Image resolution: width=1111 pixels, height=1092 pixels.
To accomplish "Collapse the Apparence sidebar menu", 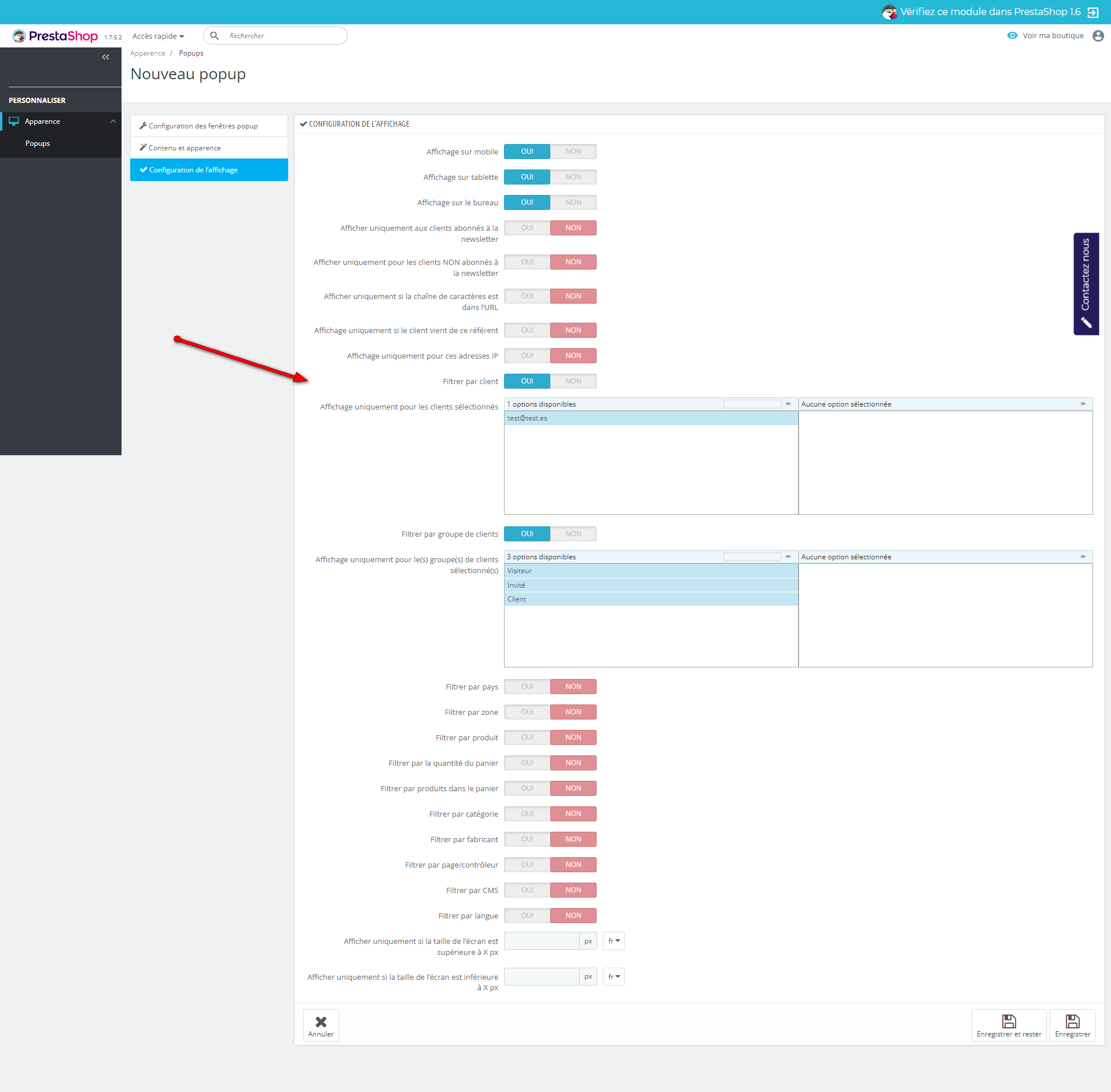I will click(x=113, y=121).
